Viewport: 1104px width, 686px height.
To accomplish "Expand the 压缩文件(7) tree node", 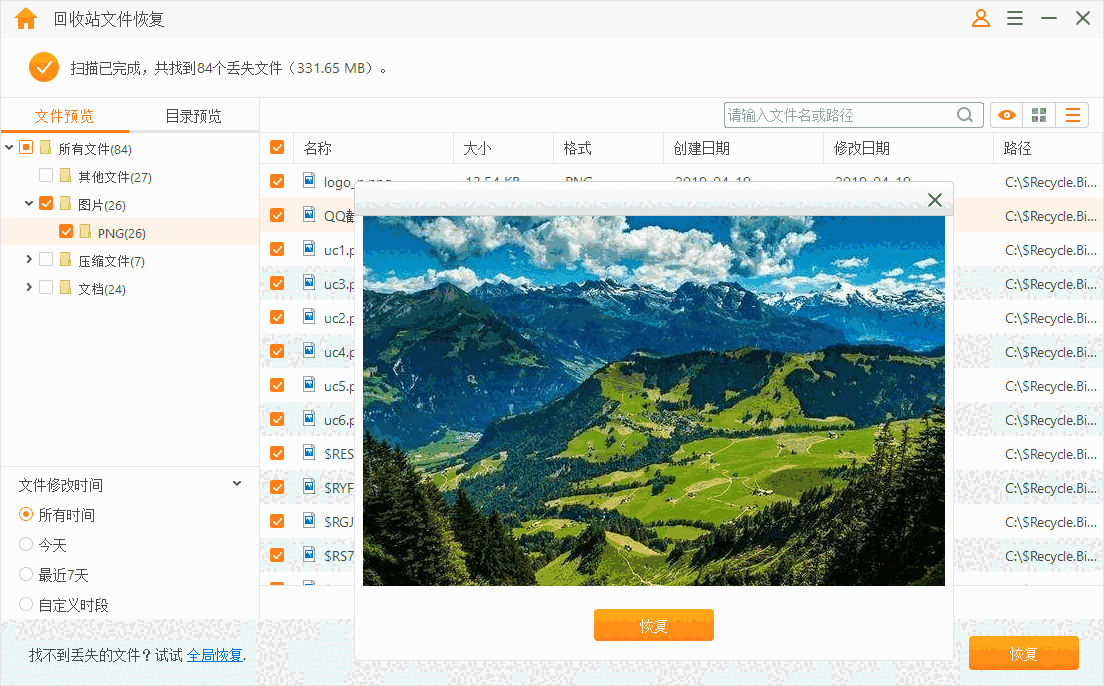I will pos(29,260).
